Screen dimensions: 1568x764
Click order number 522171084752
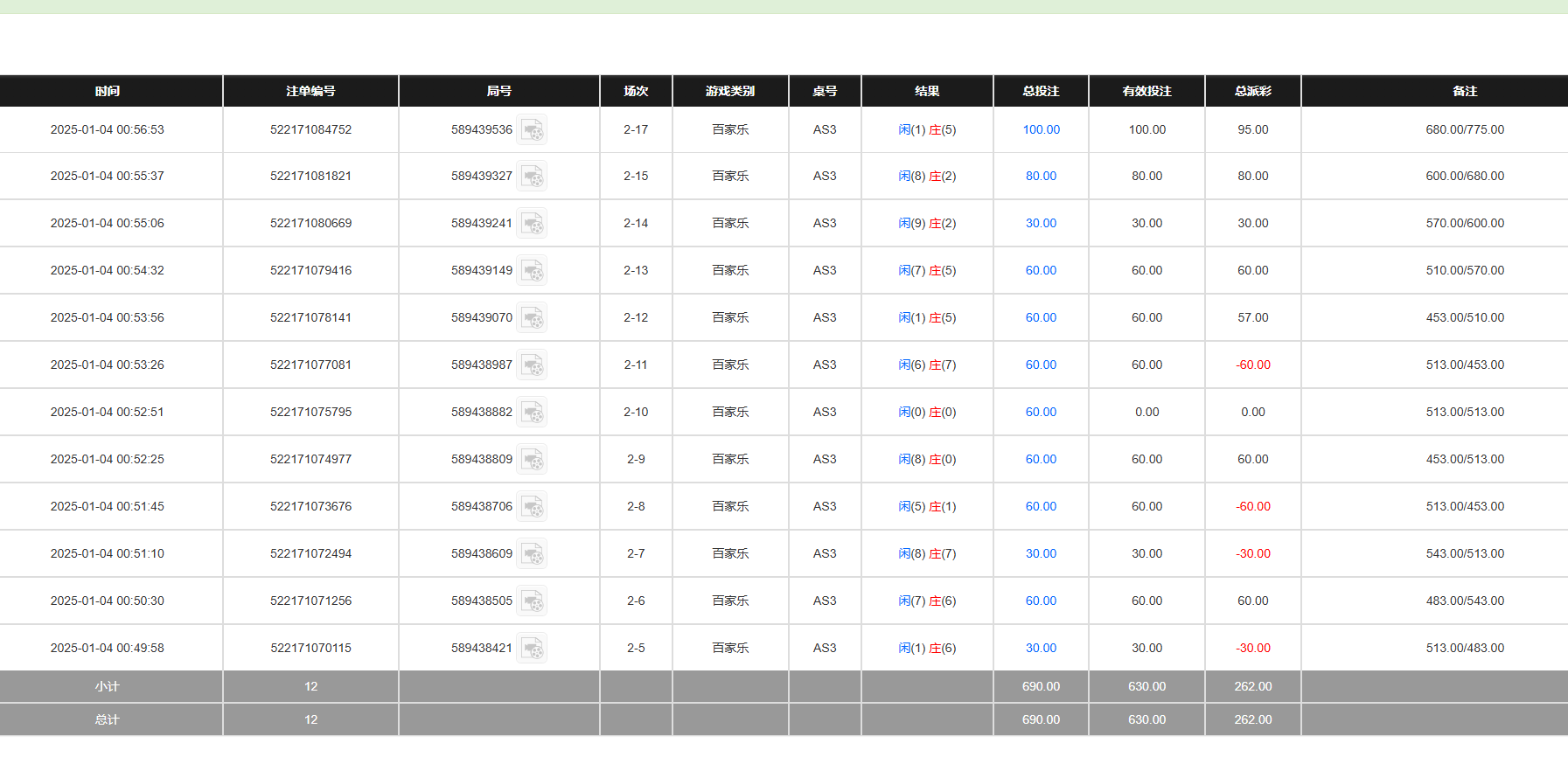click(310, 130)
